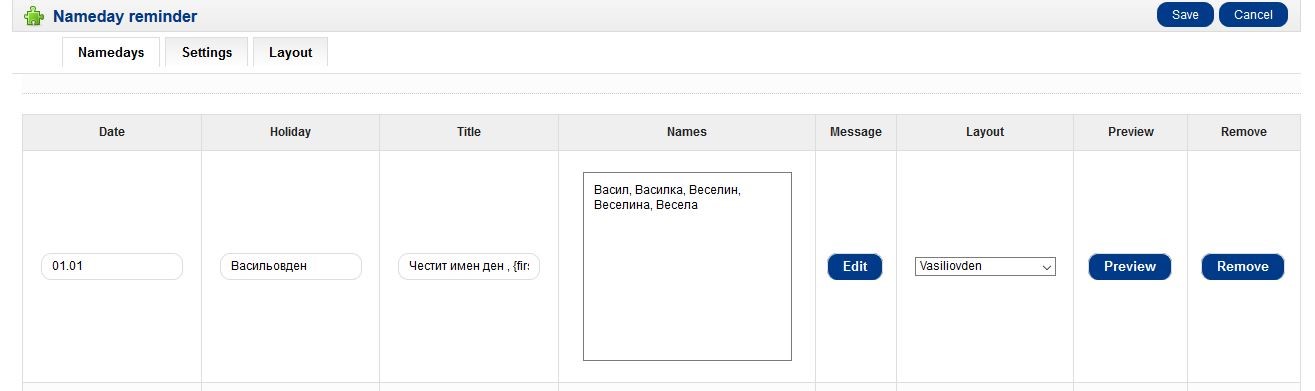The width and height of the screenshot is (1315, 391).
Task: Click the dropdown arrow of Layout select
Action: (1047, 267)
